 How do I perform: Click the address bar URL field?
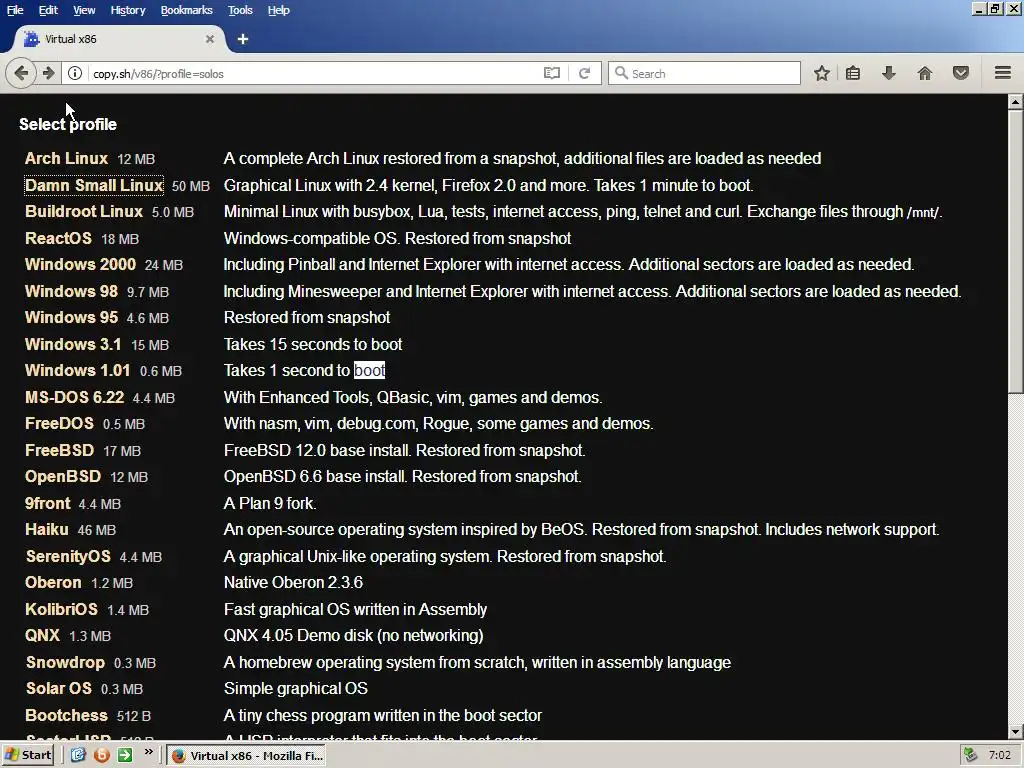(x=313, y=73)
